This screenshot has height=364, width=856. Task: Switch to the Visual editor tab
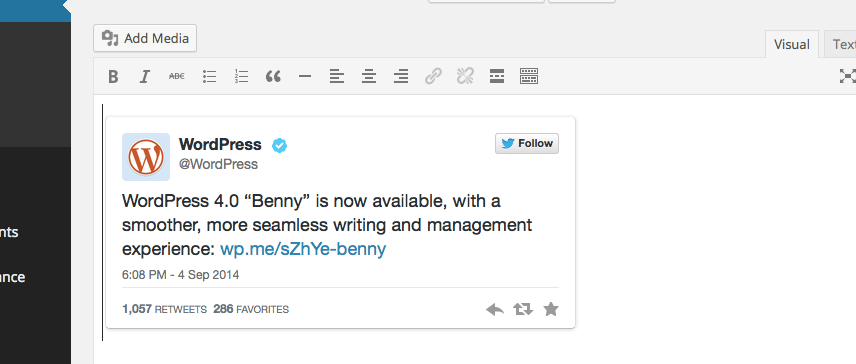tap(792, 44)
